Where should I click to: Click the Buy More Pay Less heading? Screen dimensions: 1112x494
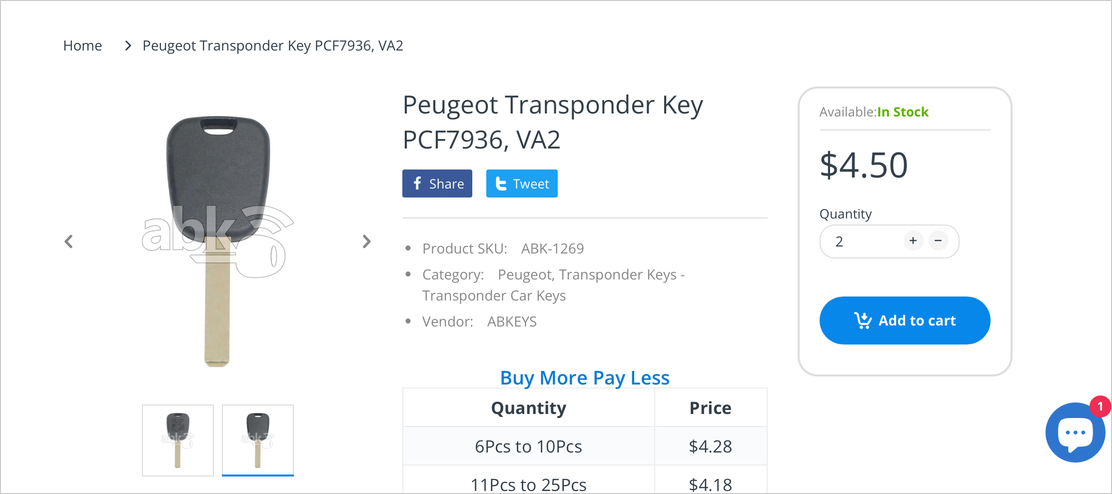pyautogui.click(x=584, y=378)
